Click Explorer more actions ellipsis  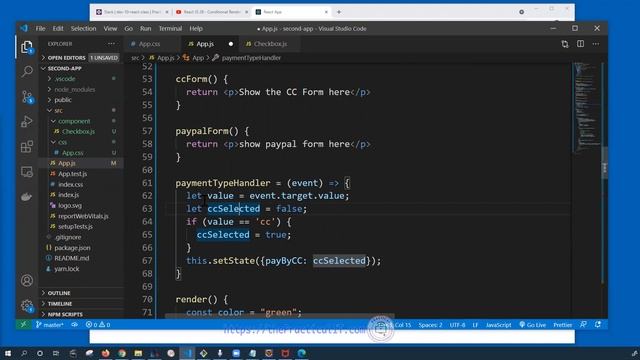[111, 44]
